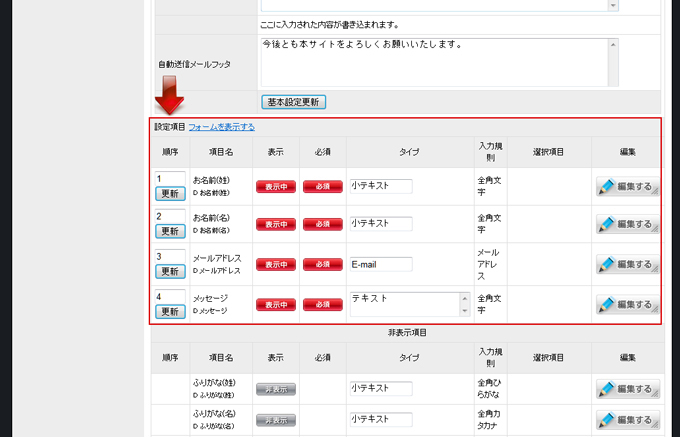Click 更新 button under order number 3
Viewport: 680px width, 437px height.
(x=169, y=271)
